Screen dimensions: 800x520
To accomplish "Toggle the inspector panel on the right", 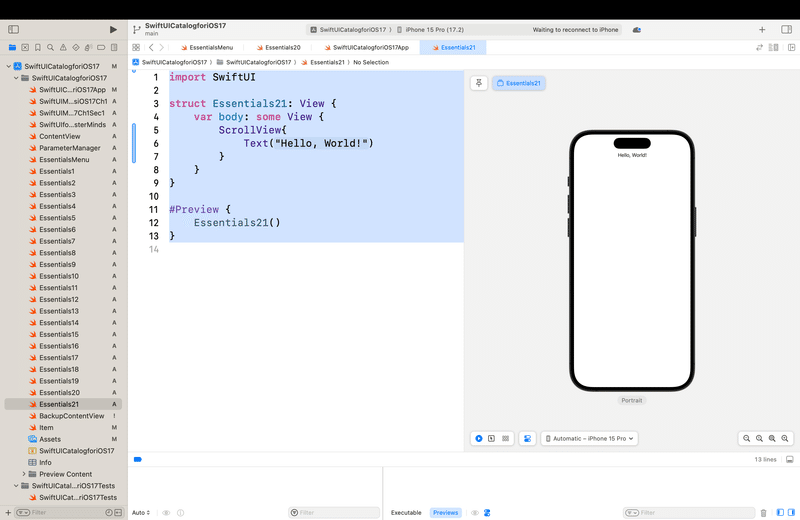I will point(787,30).
